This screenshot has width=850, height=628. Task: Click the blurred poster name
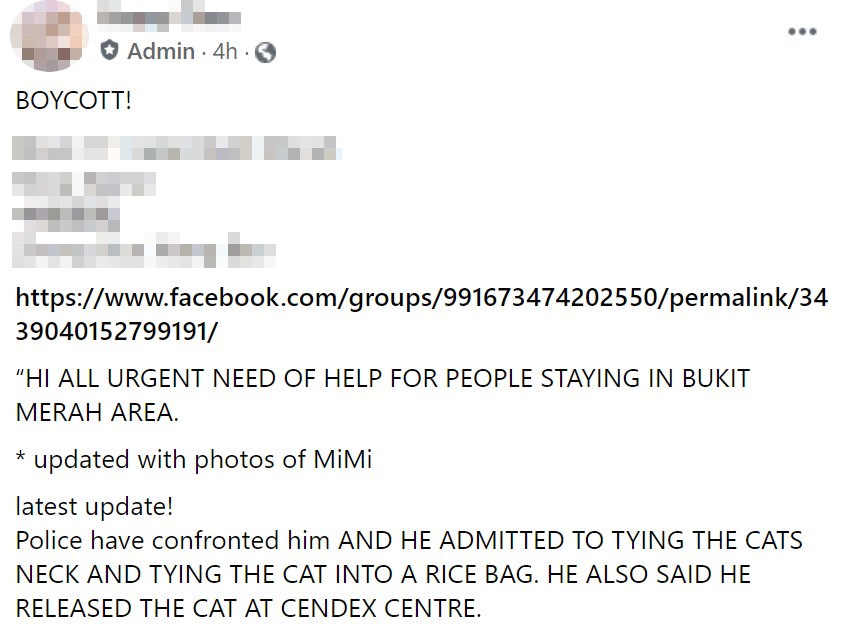pyautogui.click(x=170, y=18)
